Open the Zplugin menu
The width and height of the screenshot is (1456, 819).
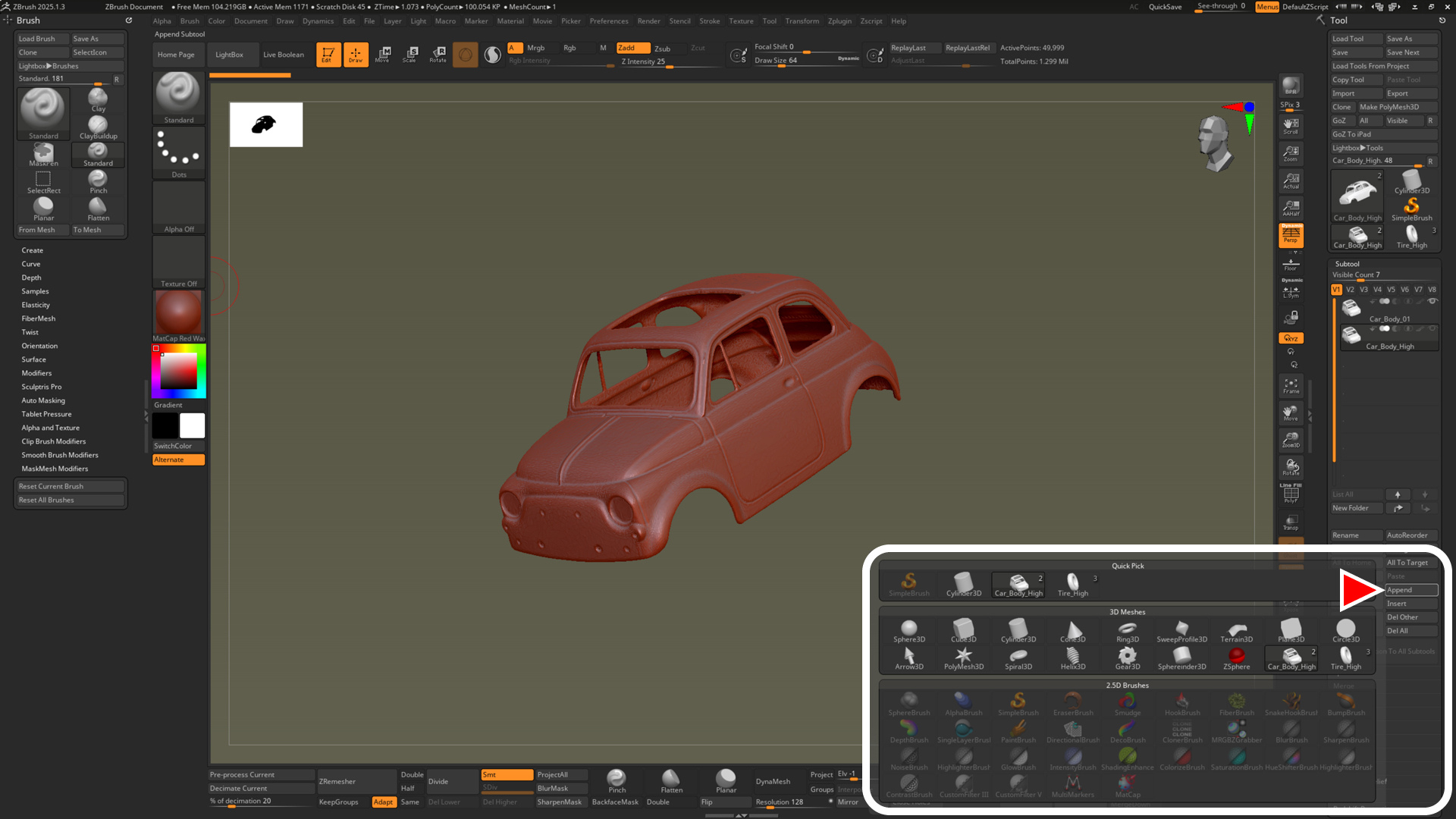(x=839, y=21)
